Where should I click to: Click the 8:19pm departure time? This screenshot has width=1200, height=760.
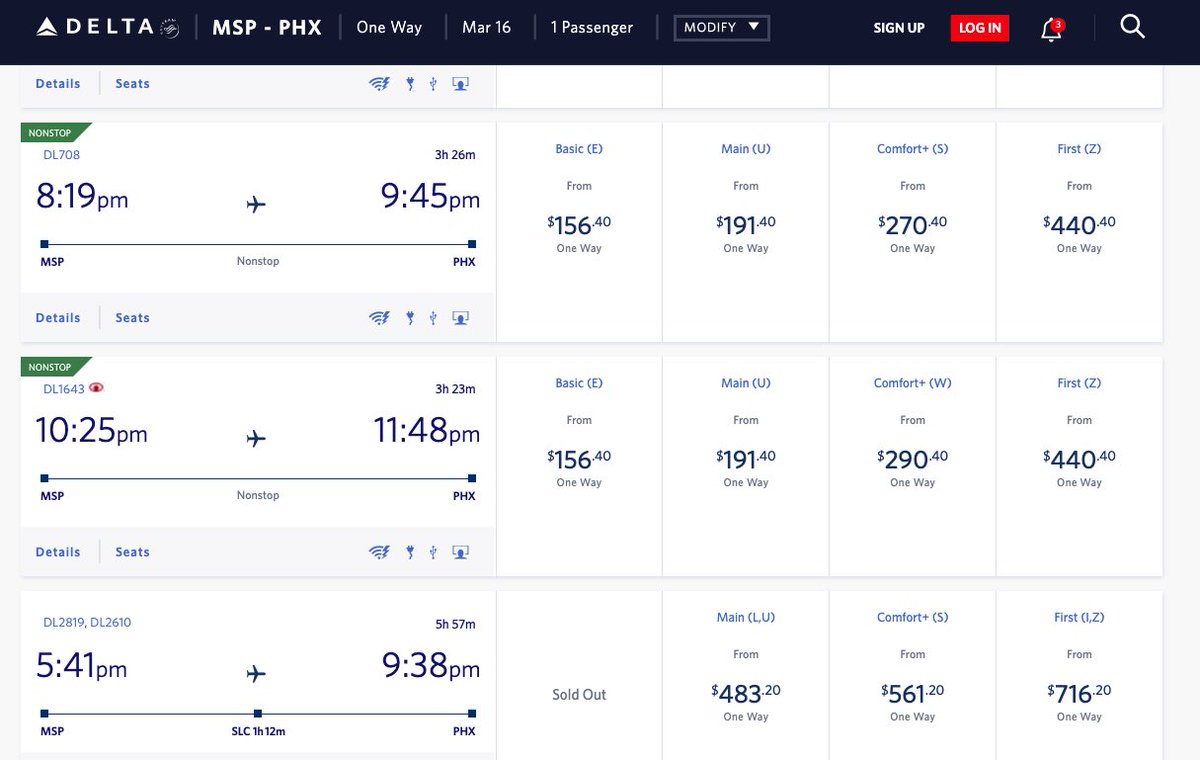click(82, 197)
